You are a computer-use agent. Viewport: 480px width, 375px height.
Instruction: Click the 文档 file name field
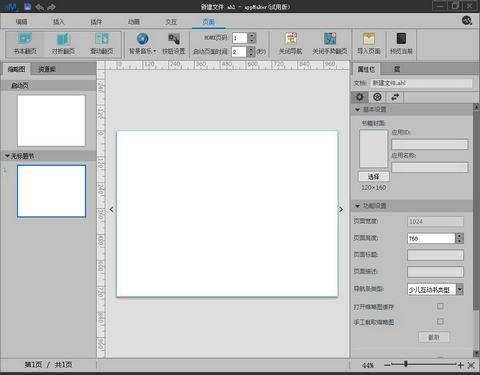(x=421, y=83)
